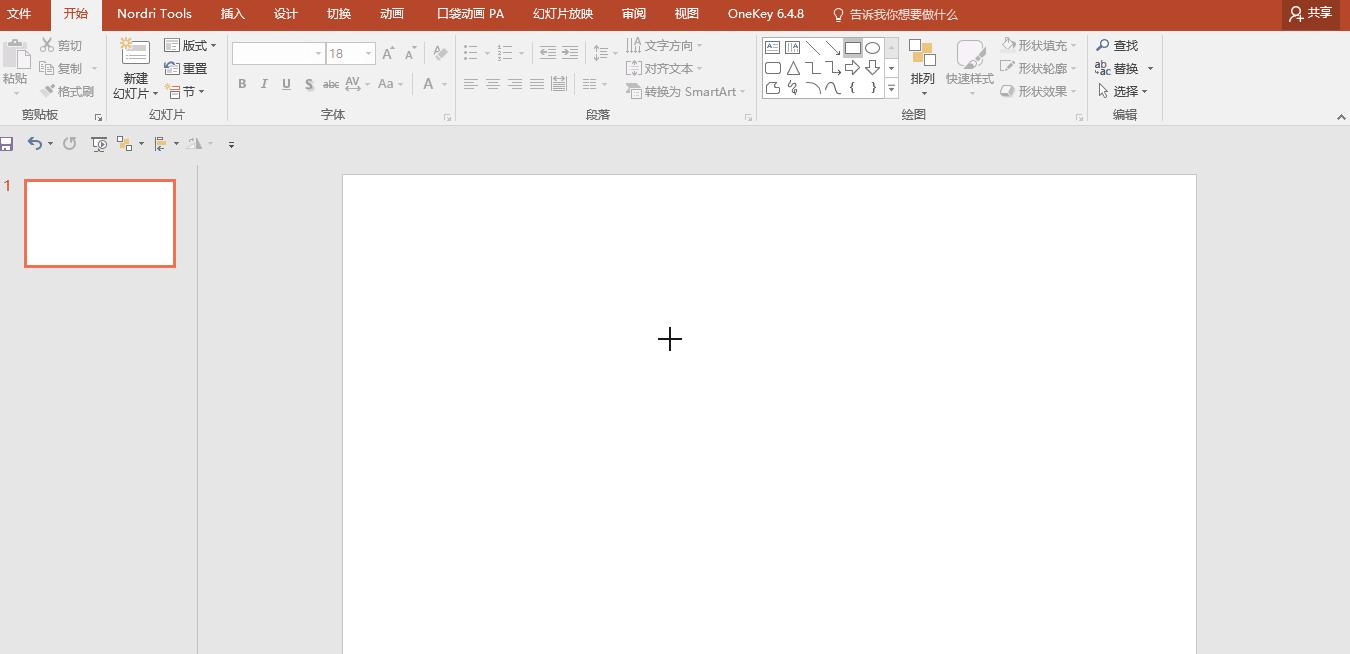The width and height of the screenshot is (1350, 654).
Task: Open the font size dropdown
Action: [368, 54]
